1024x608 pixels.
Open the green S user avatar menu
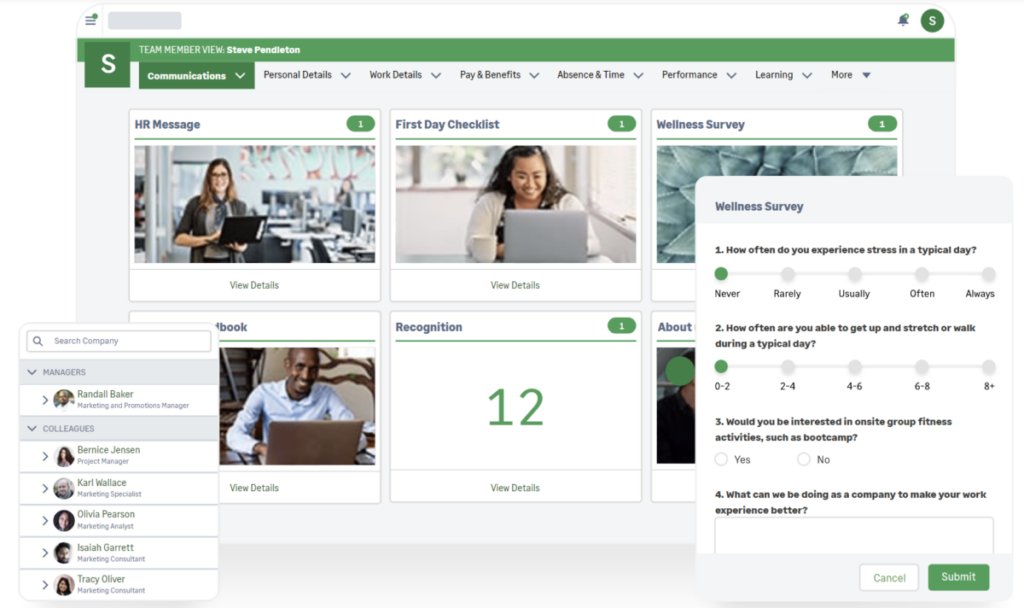[x=932, y=21]
